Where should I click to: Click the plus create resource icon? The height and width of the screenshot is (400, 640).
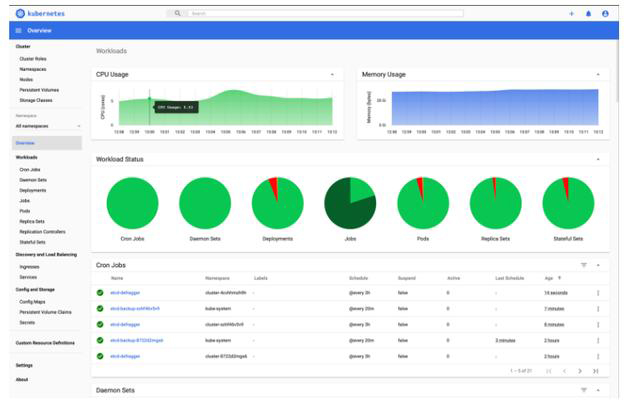coord(571,14)
